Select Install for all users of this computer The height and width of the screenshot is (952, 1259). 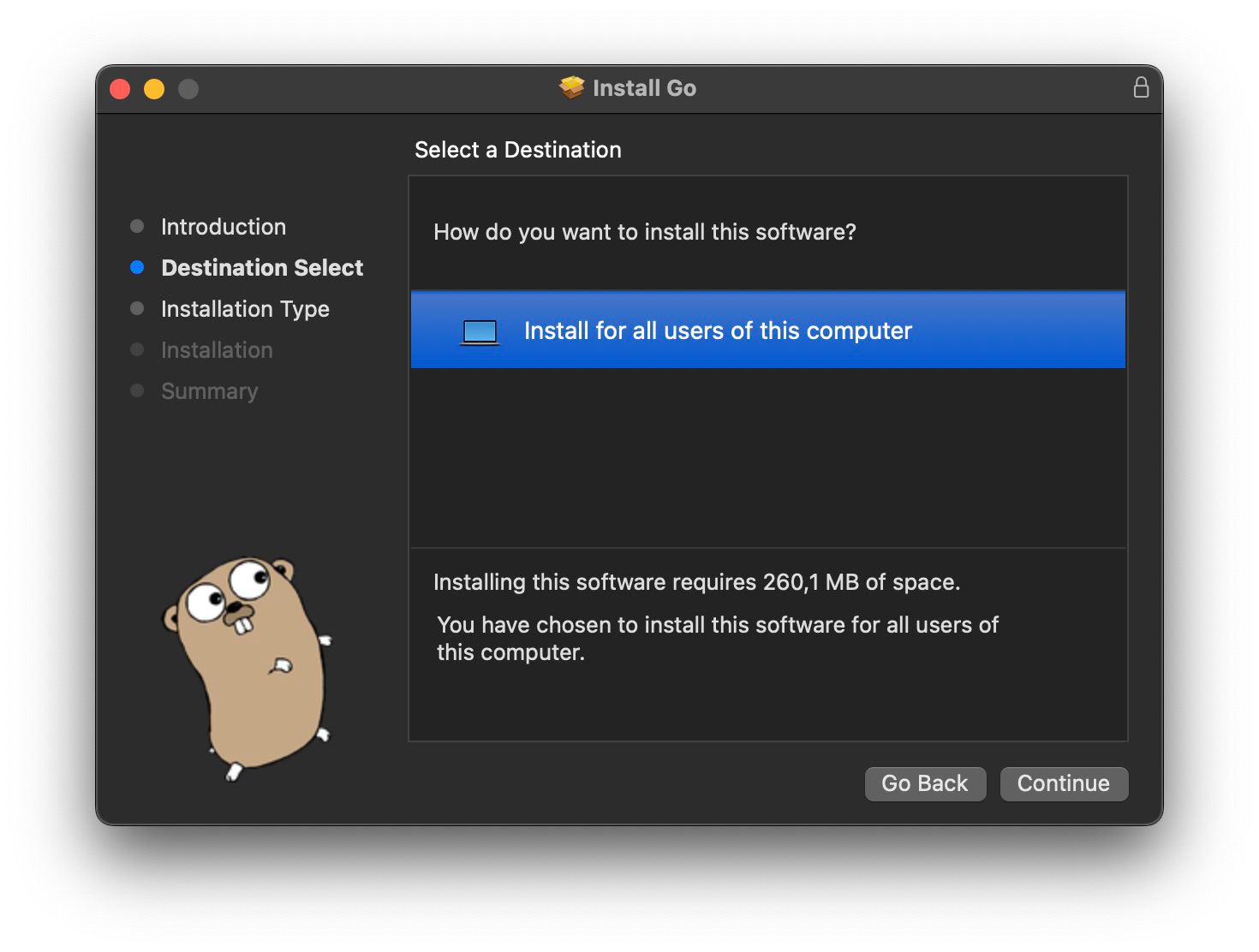pos(768,330)
